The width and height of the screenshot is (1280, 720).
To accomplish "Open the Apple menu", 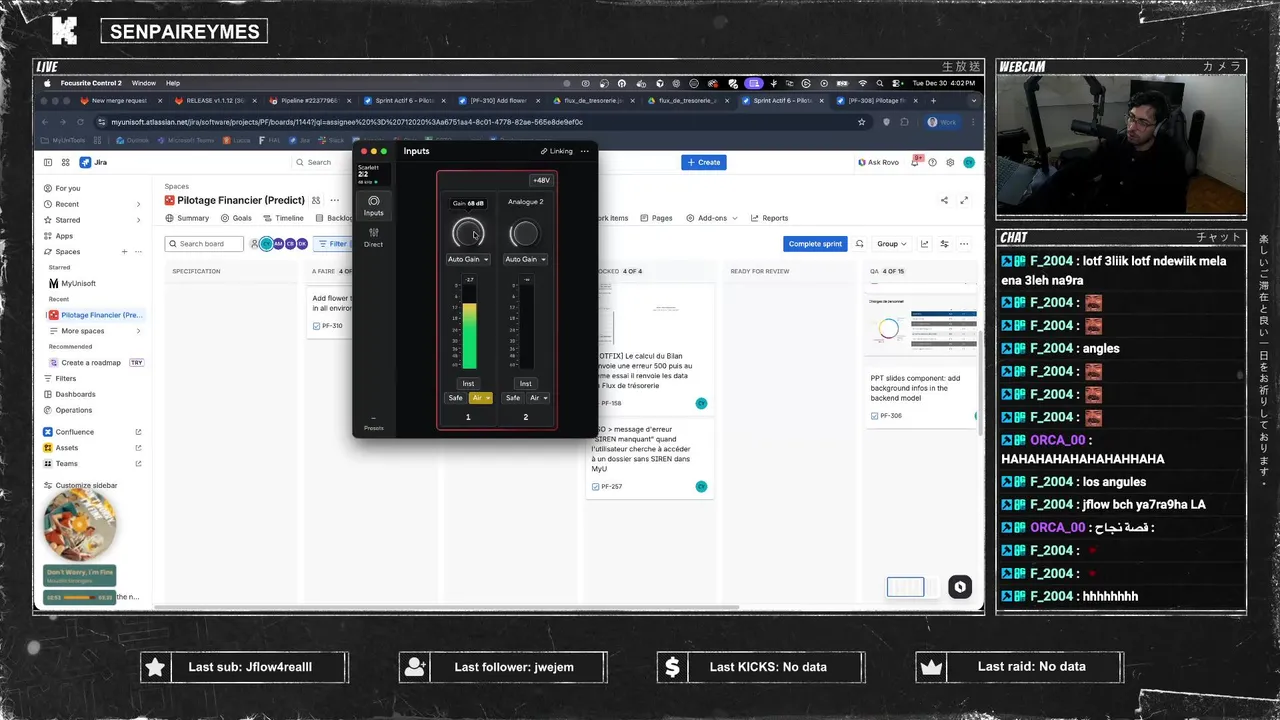I will [x=46, y=83].
